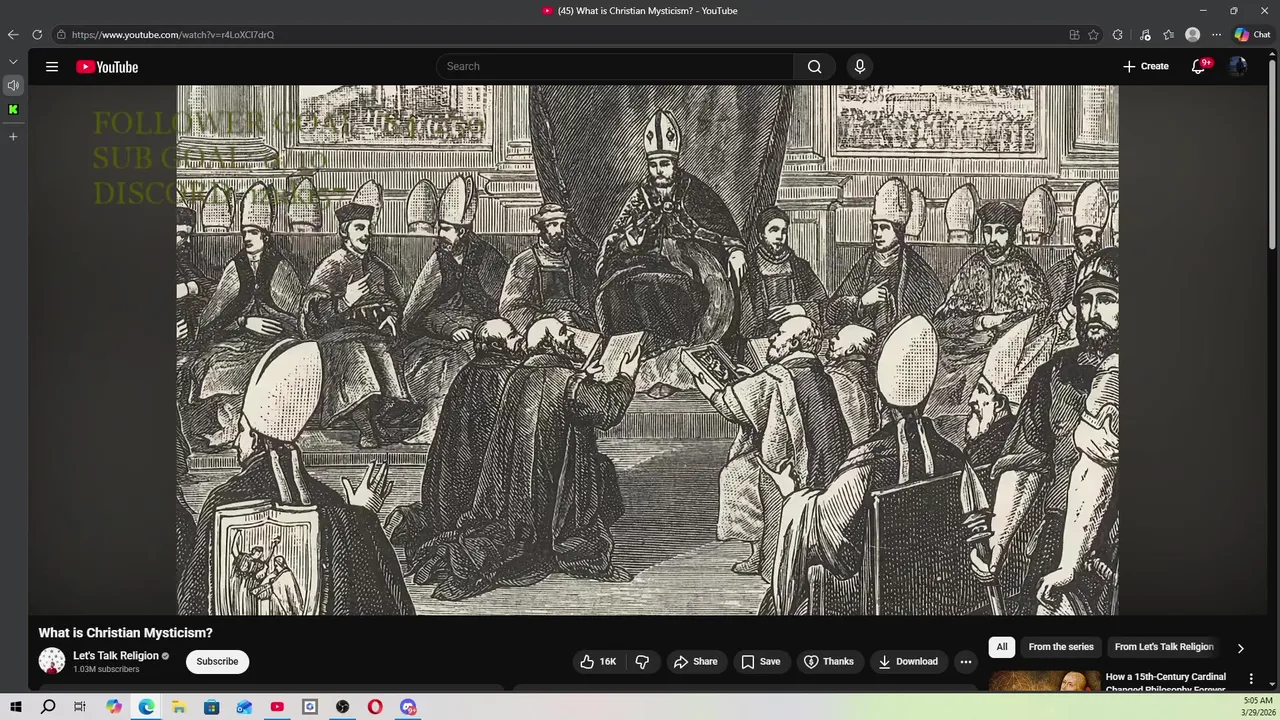Screen dimensions: 1280x720
Task: Open Favorites list icon
Action: (1168, 35)
